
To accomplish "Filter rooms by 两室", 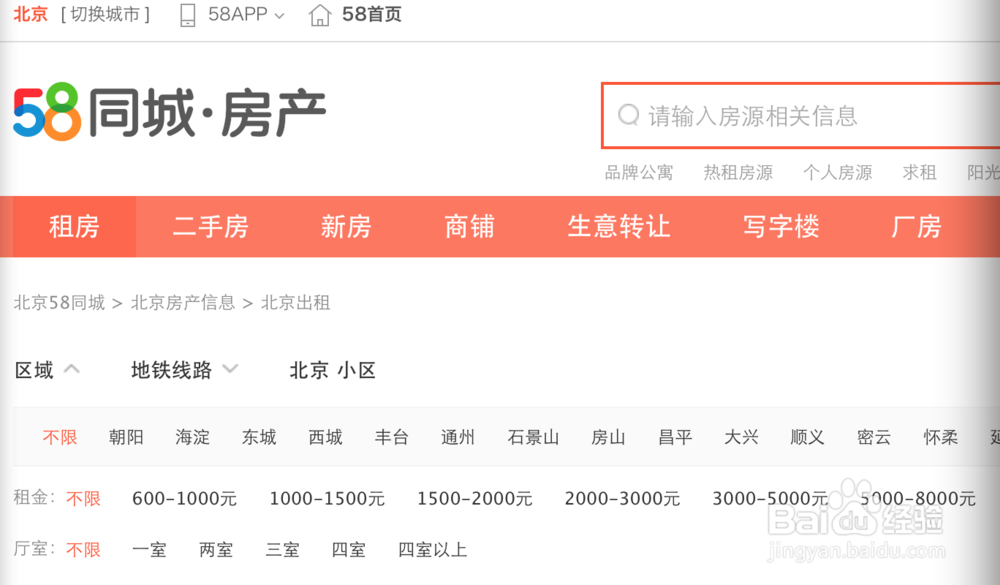I will click(x=216, y=549).
